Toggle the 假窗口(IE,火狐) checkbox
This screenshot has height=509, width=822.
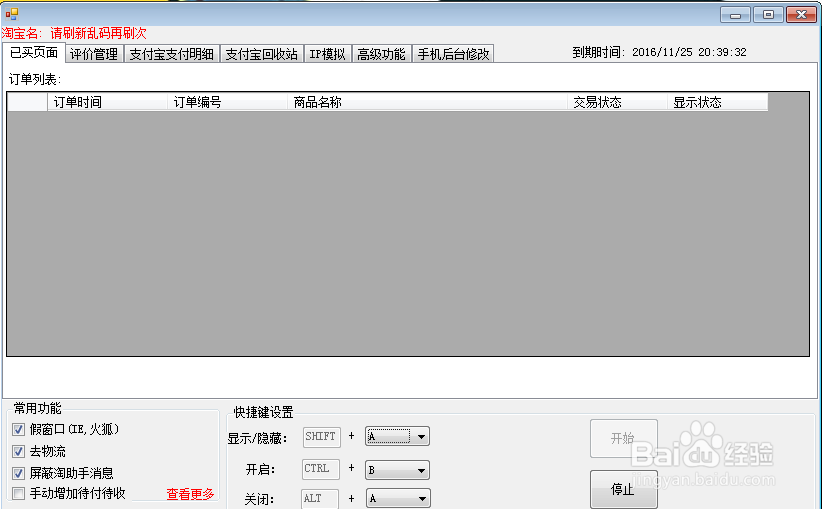pos(18,429)
